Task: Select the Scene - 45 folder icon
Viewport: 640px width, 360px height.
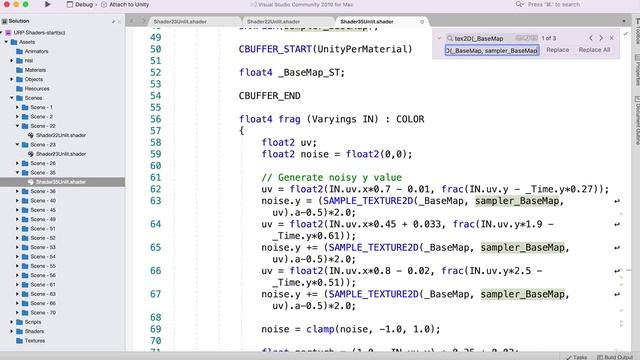Action: (25, 210)
